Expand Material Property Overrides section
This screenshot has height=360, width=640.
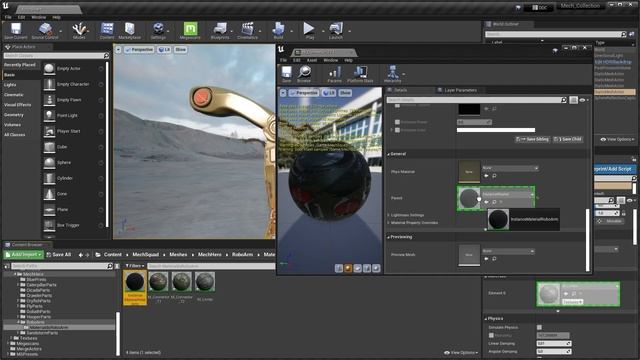[x=388, y=223]
